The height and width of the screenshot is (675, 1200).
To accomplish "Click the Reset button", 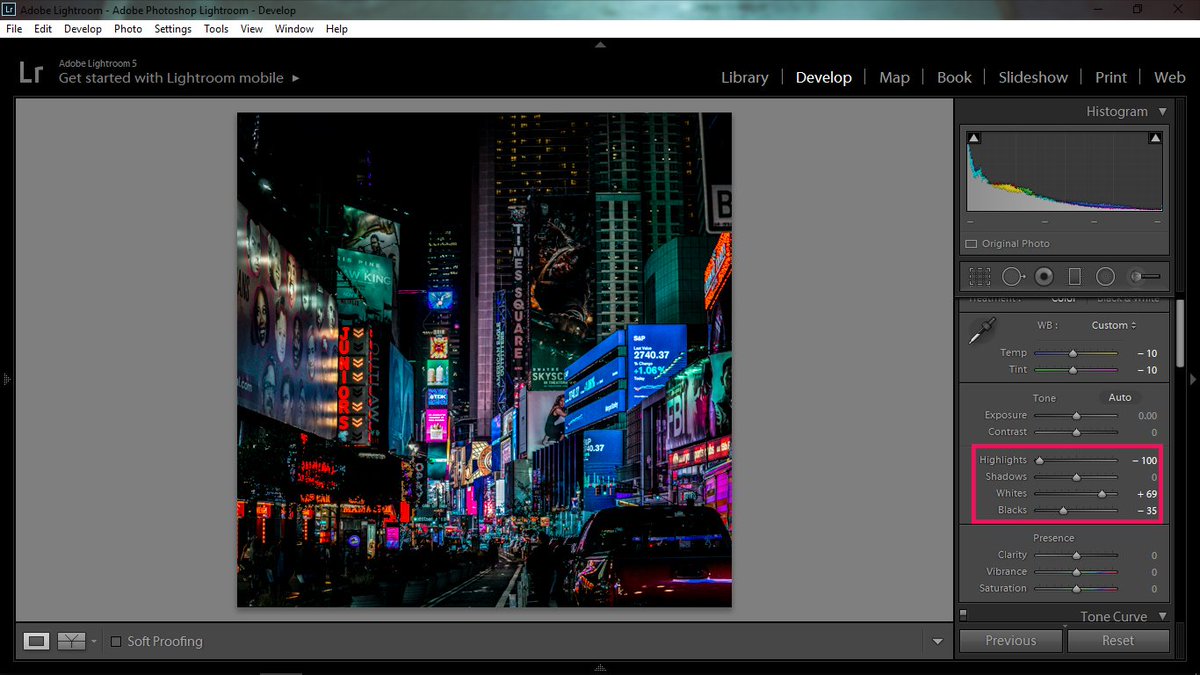I will 1118,641.
